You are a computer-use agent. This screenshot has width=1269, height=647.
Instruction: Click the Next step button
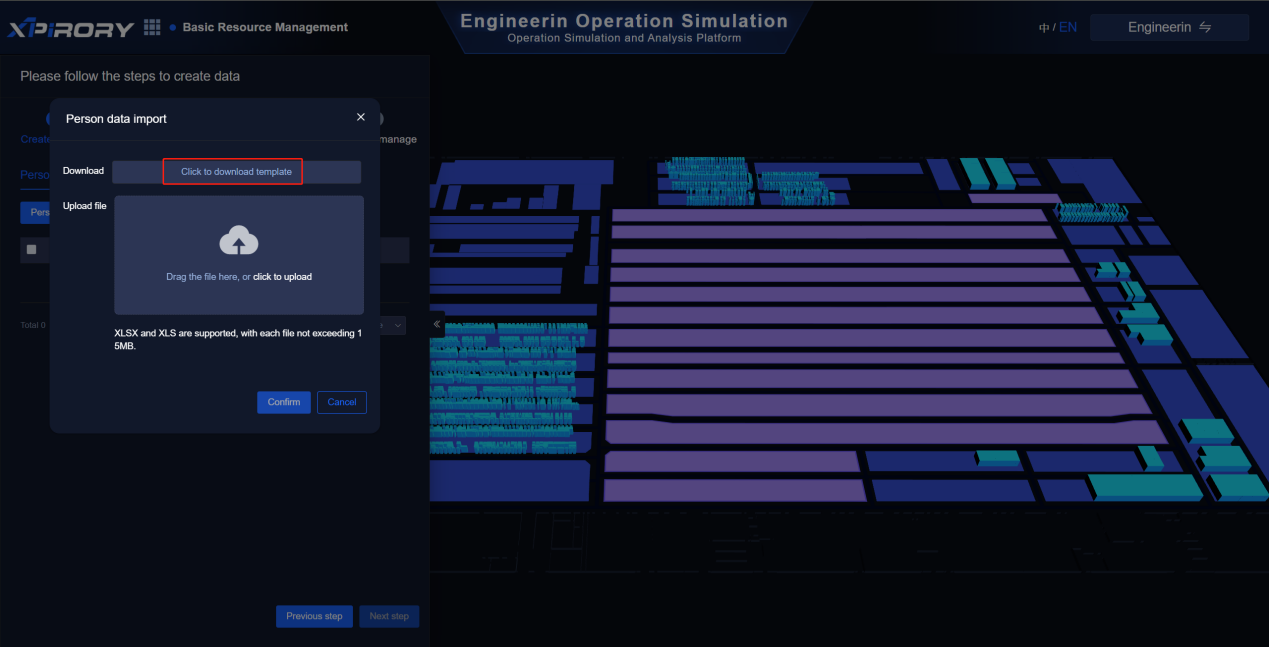pos(389,616)
